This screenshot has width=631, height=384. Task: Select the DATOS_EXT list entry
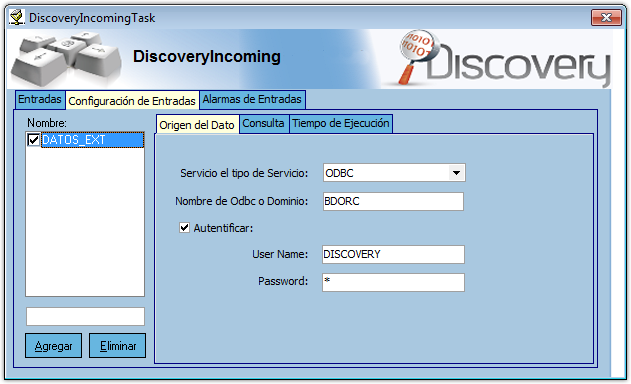pos(93,140)
